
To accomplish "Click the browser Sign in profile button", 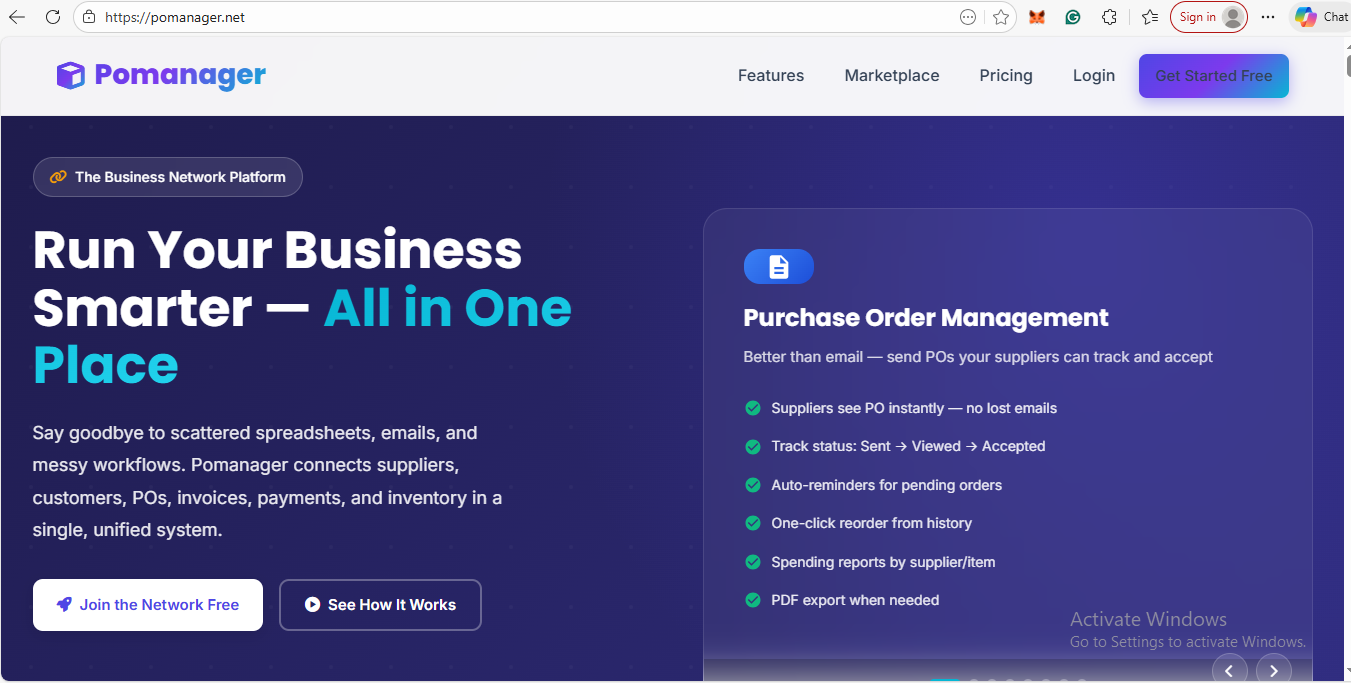I will pyautogui.click(x=1209, y=17).
